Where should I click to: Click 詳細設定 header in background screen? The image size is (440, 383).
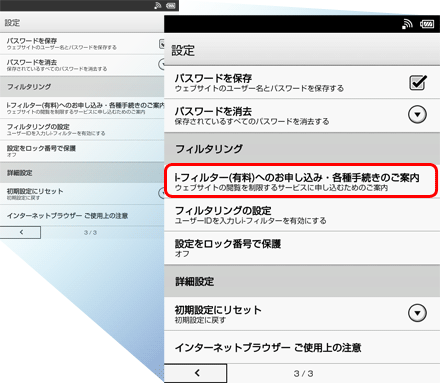[x=82, y=173]
